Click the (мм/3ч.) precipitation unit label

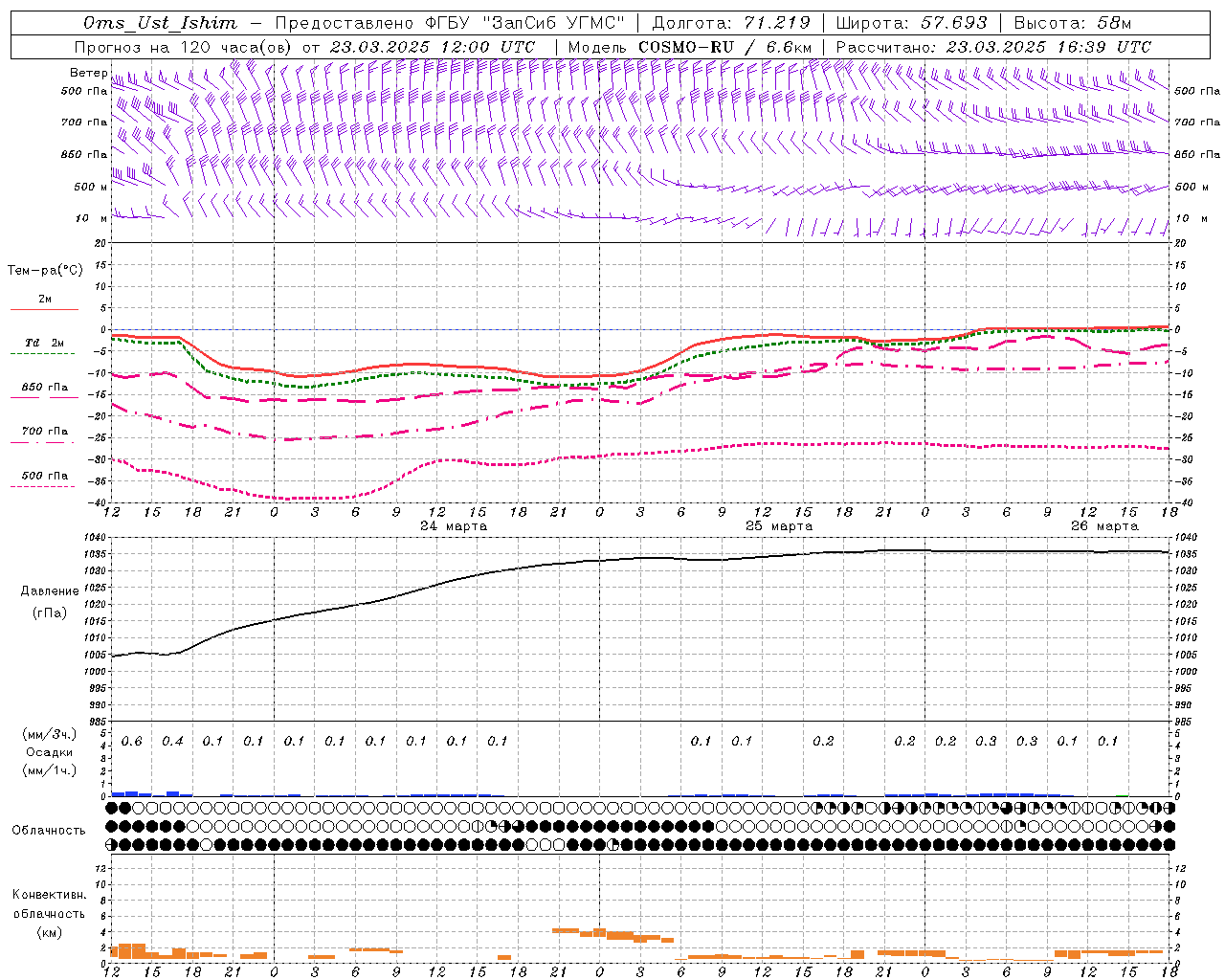(50, 734)
